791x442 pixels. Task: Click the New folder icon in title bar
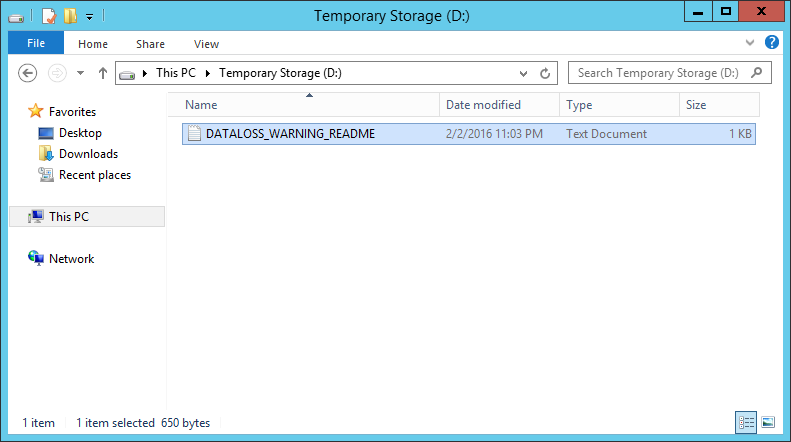click(70, 16)
